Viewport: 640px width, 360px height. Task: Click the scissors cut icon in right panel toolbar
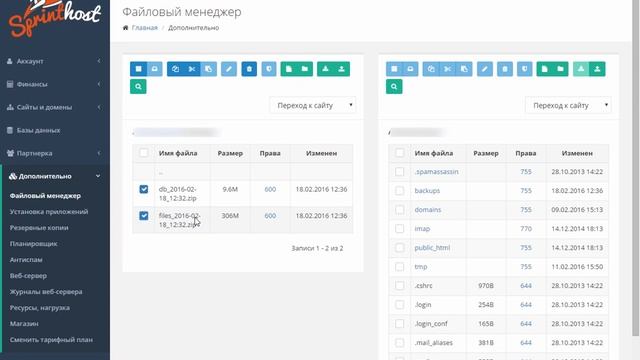click(448, 69)
